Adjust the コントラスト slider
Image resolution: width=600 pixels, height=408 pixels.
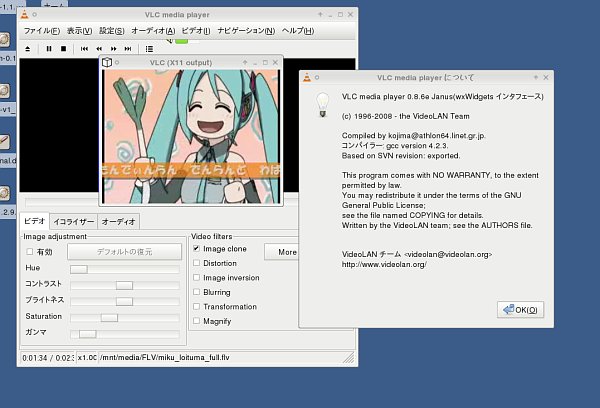tap(124, 285)
